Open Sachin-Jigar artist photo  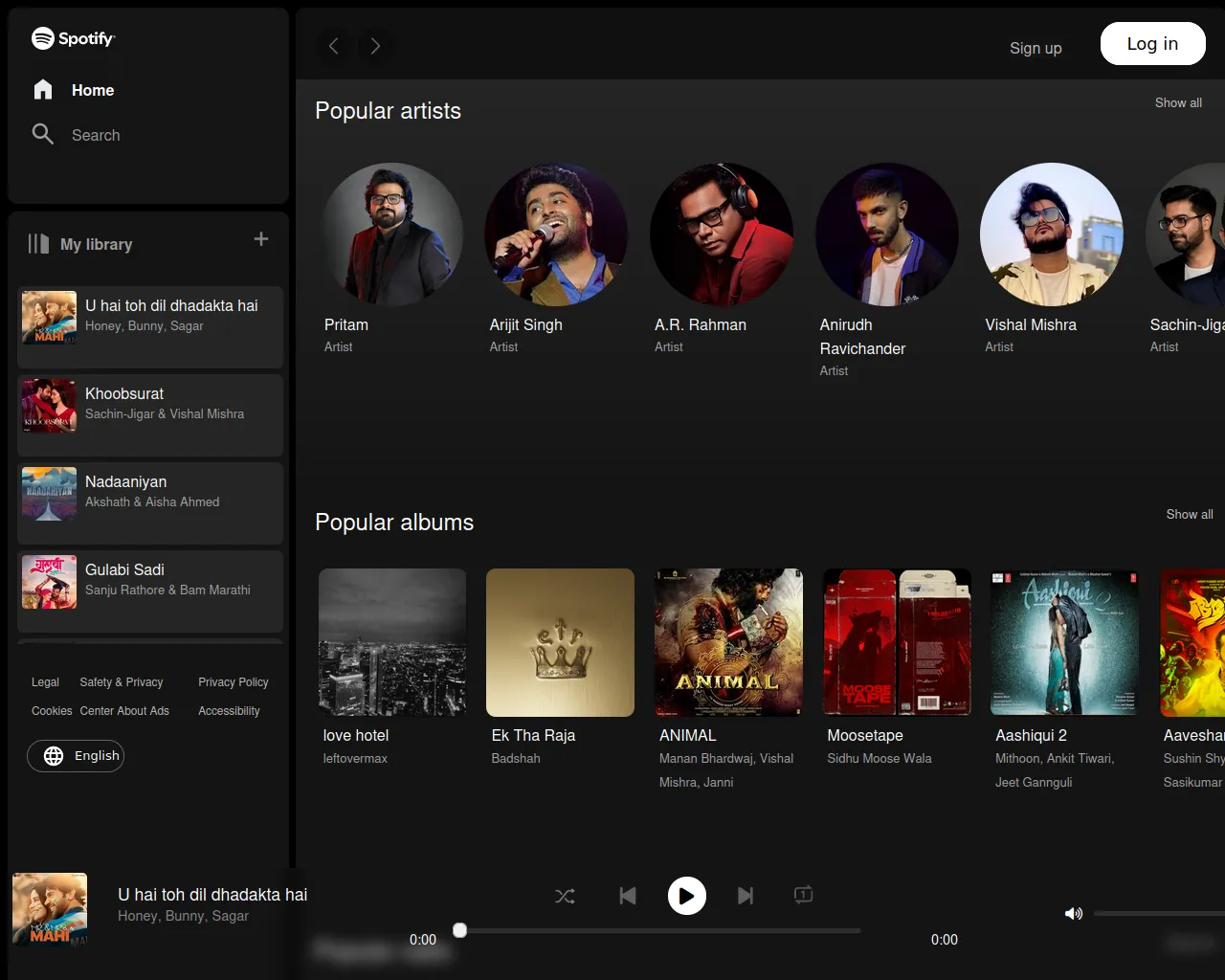[x=1185, y=234]
